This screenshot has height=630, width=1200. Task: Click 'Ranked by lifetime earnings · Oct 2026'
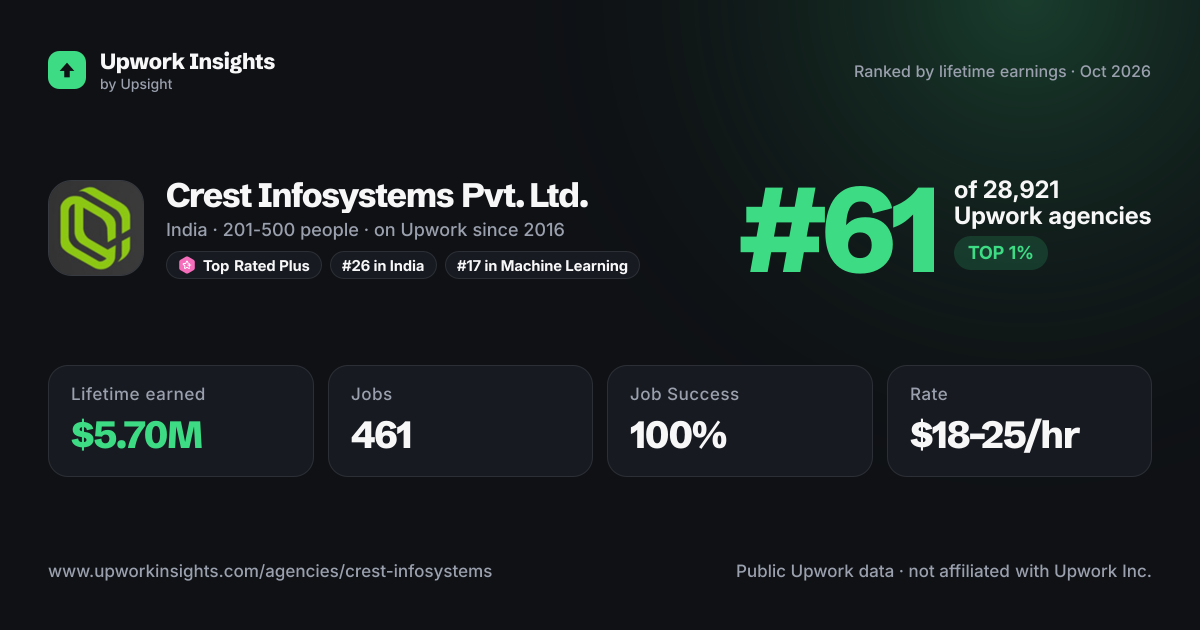[1002, 72]
